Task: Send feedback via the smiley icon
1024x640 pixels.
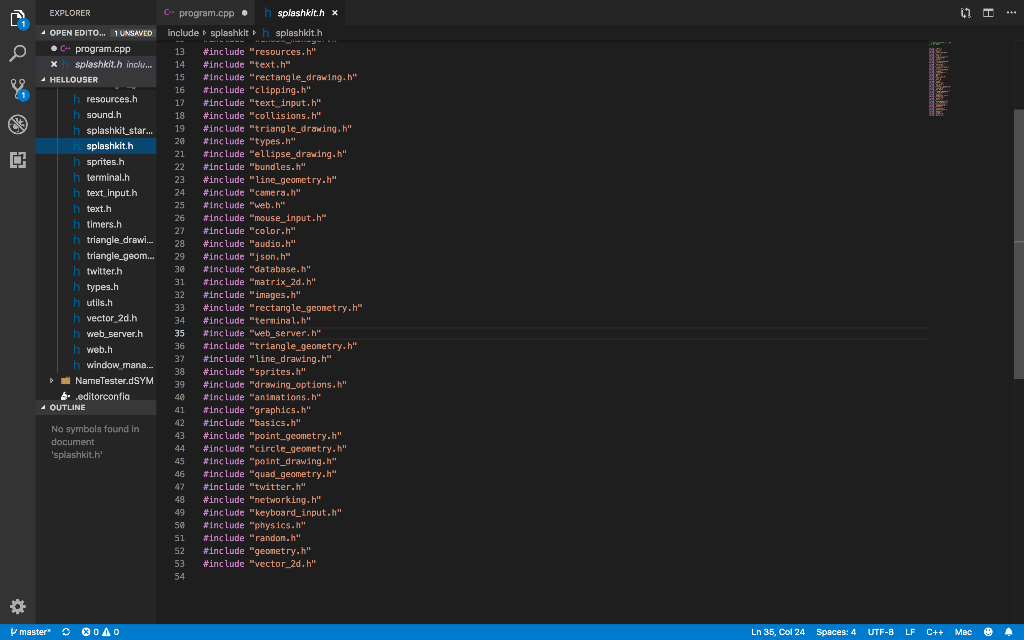Action: tap(988, 631)
